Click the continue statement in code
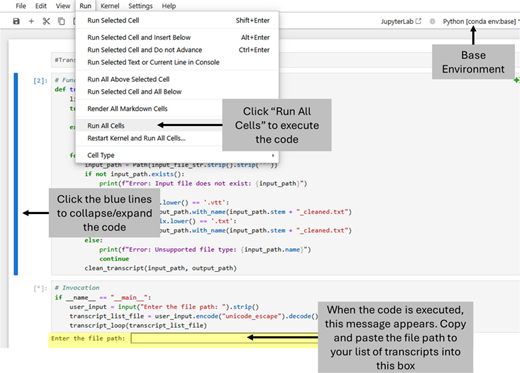The width and height of the screenshot is (520, 373). (x=114, y=259)
